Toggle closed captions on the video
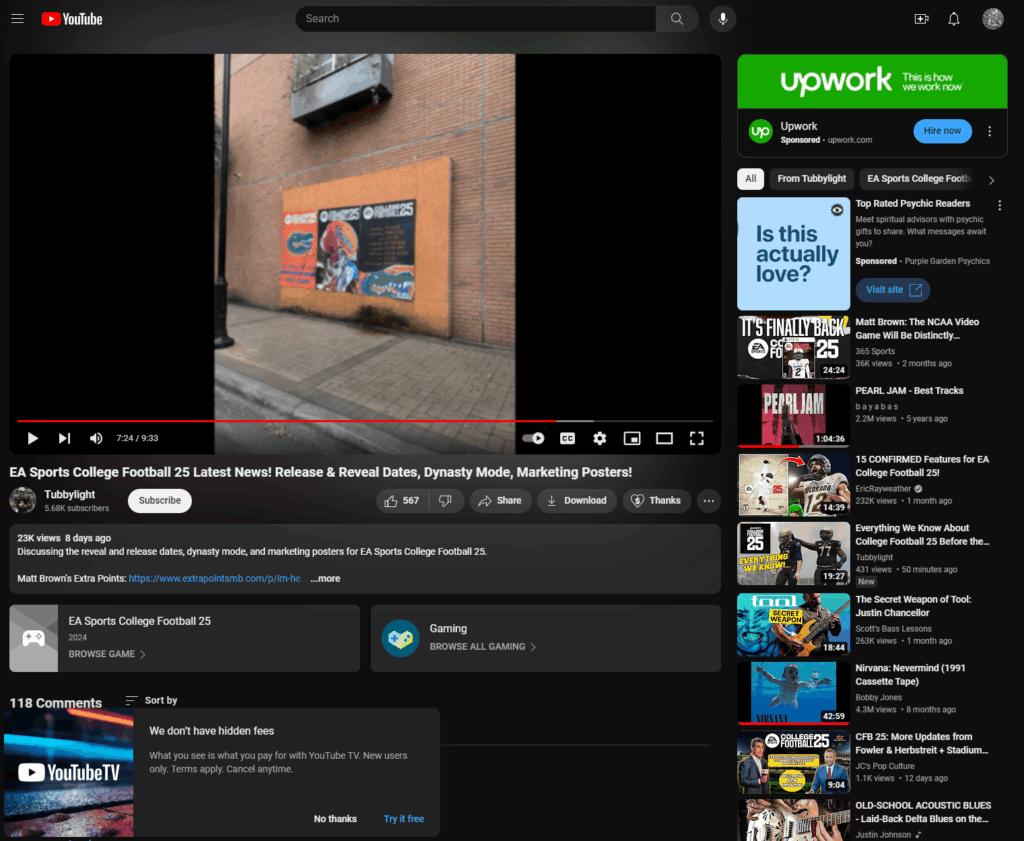This screenshot has height=841, width=1024. (x=567, y=438)
